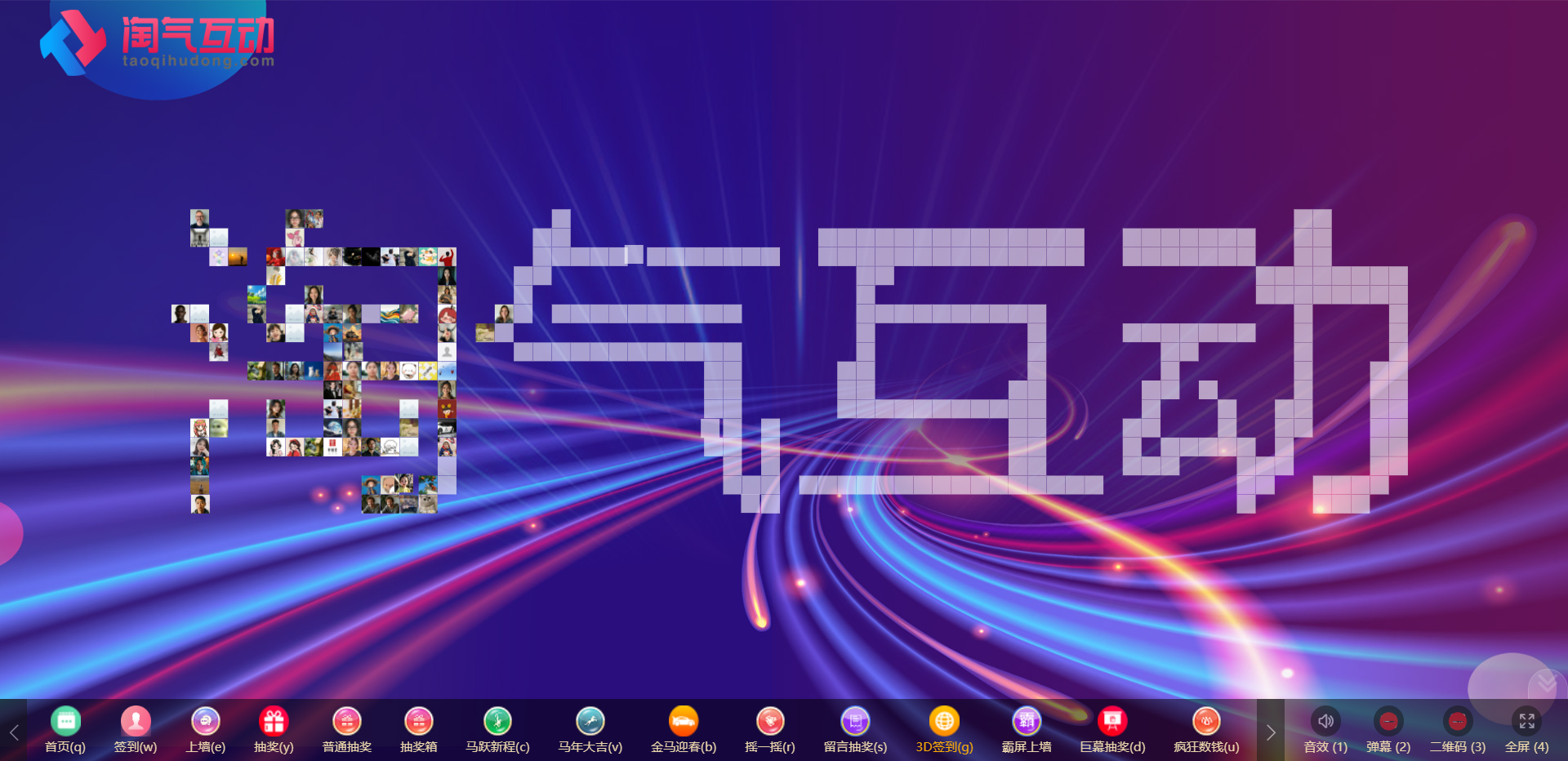Switch to 全屏 fullscreen mode
Screen dimensions: 1568x761
pos(1526,730)
